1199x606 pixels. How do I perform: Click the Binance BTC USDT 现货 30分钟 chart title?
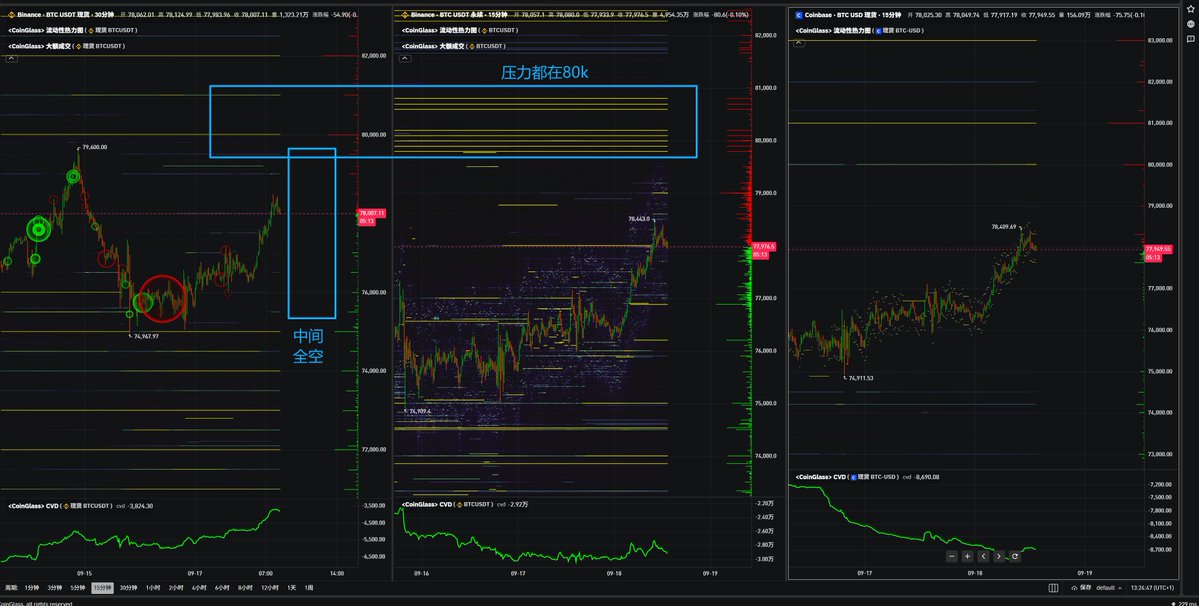pos(65,15)
